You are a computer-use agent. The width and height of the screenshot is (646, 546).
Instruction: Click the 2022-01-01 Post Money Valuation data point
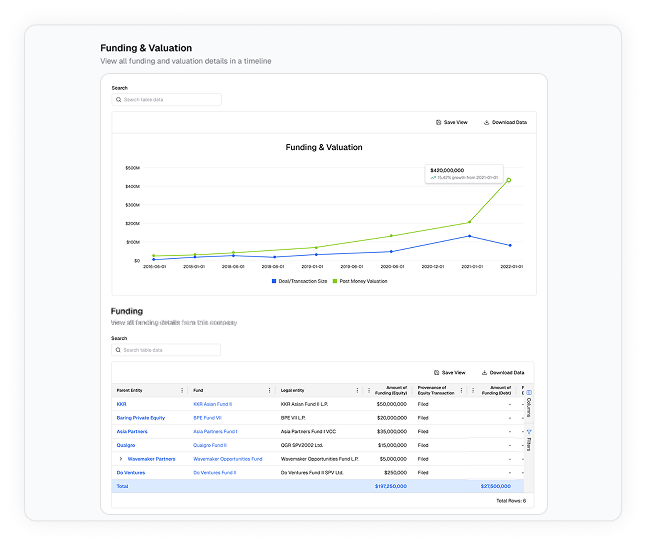coord(509,180)
